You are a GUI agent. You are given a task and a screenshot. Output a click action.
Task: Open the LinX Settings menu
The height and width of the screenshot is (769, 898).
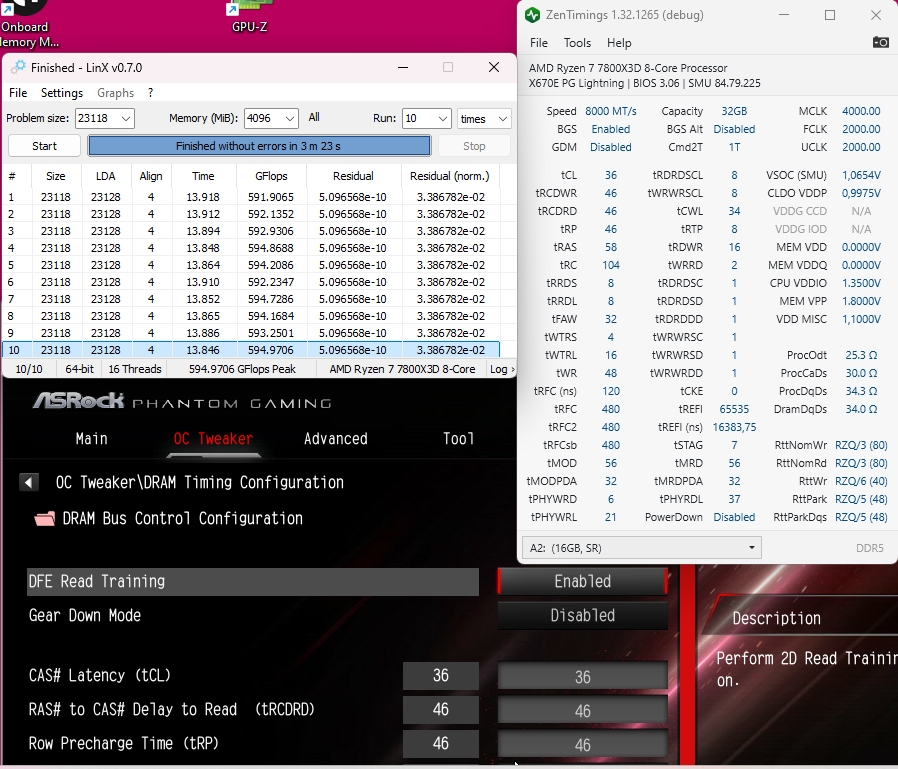[62, 93]
